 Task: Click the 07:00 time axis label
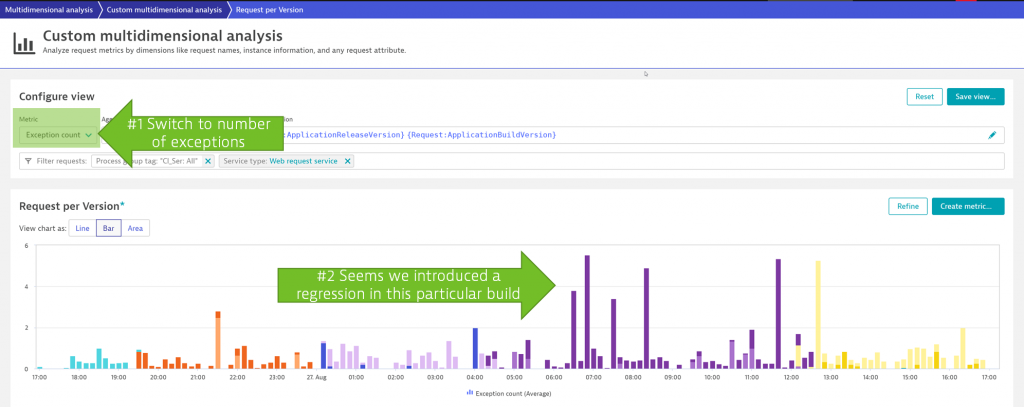(x=594, y=377)
